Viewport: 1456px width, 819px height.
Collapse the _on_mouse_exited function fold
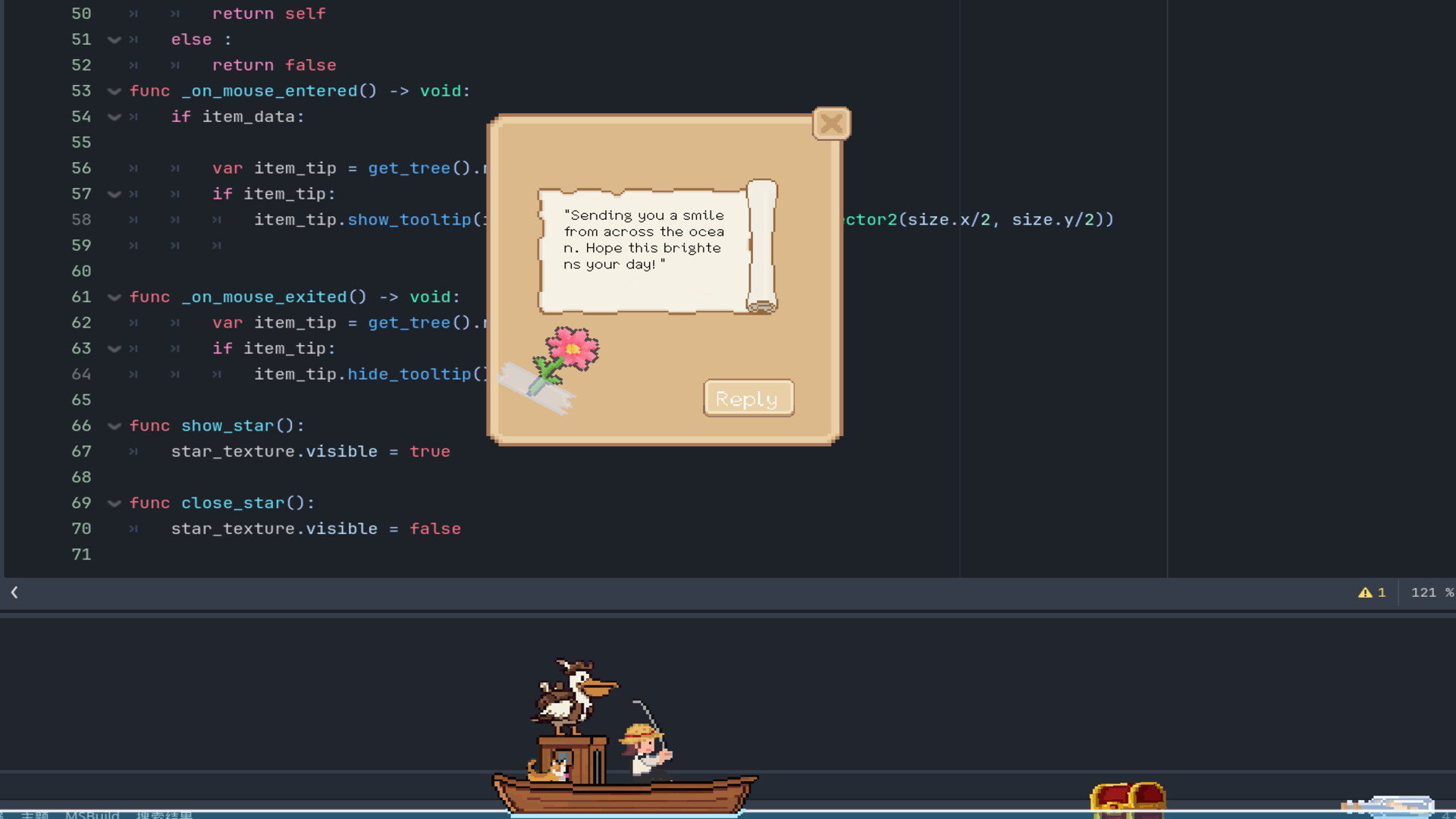pyautogui.click(x=114, y=297)
